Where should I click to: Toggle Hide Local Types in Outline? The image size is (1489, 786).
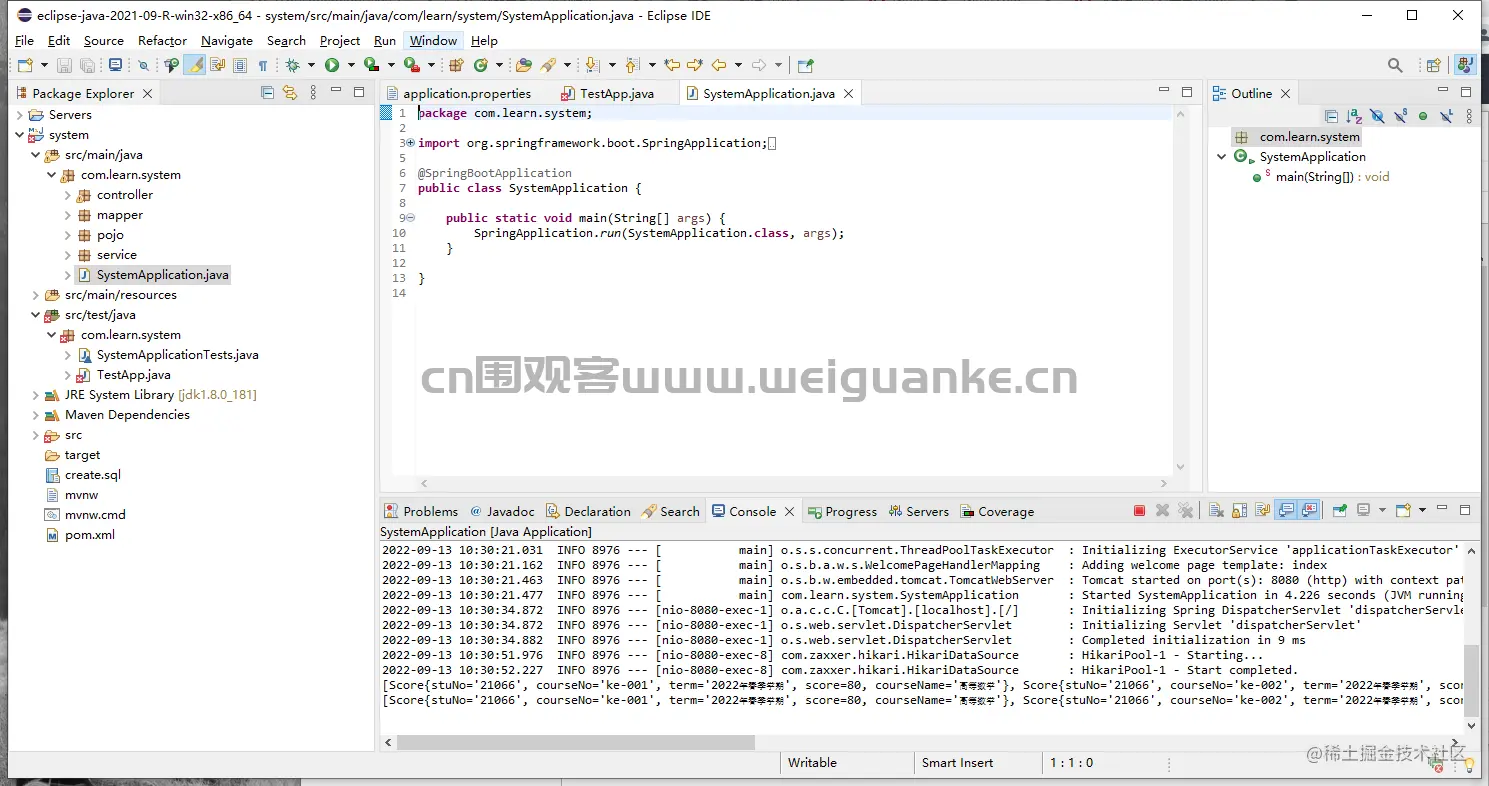(x=1446, y=116)
